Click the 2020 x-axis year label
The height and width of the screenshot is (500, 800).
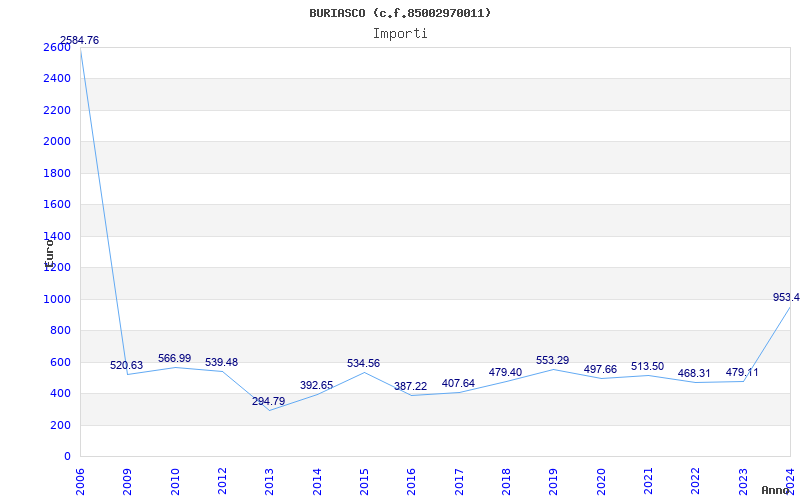pyautogui.click(x=601, y=482)
